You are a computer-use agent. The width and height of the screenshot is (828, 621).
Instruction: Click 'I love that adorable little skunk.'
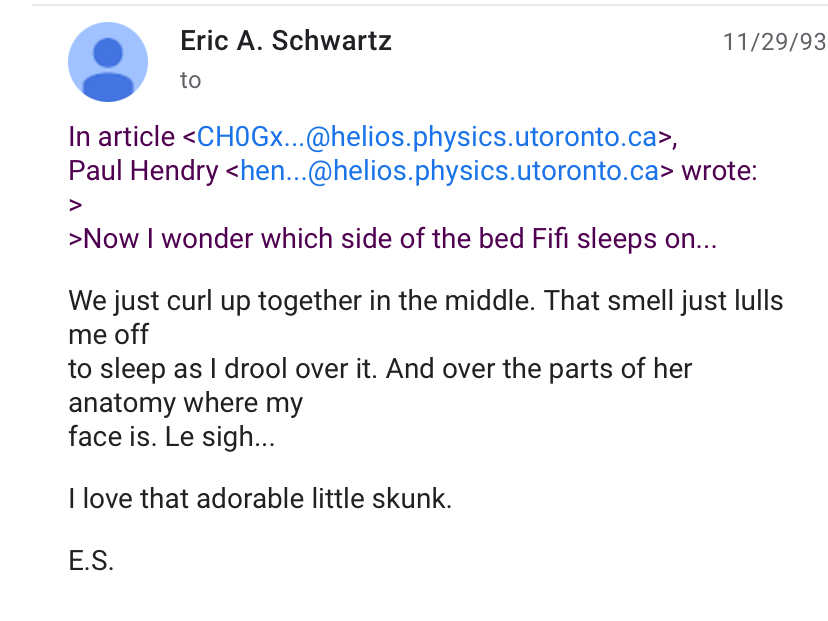pyautogui.click(x=260, y=498)
